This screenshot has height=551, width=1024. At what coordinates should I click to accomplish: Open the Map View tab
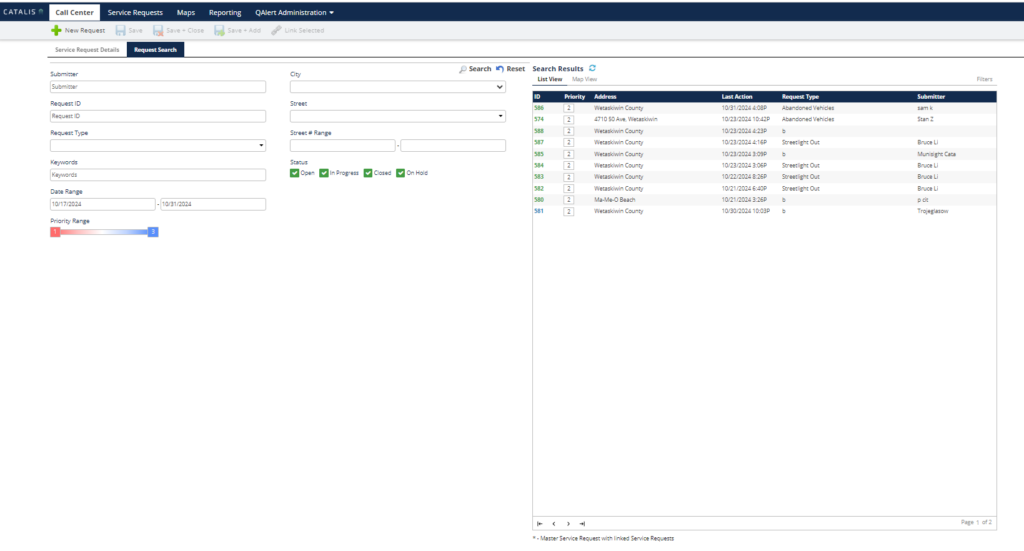(584, 79)
